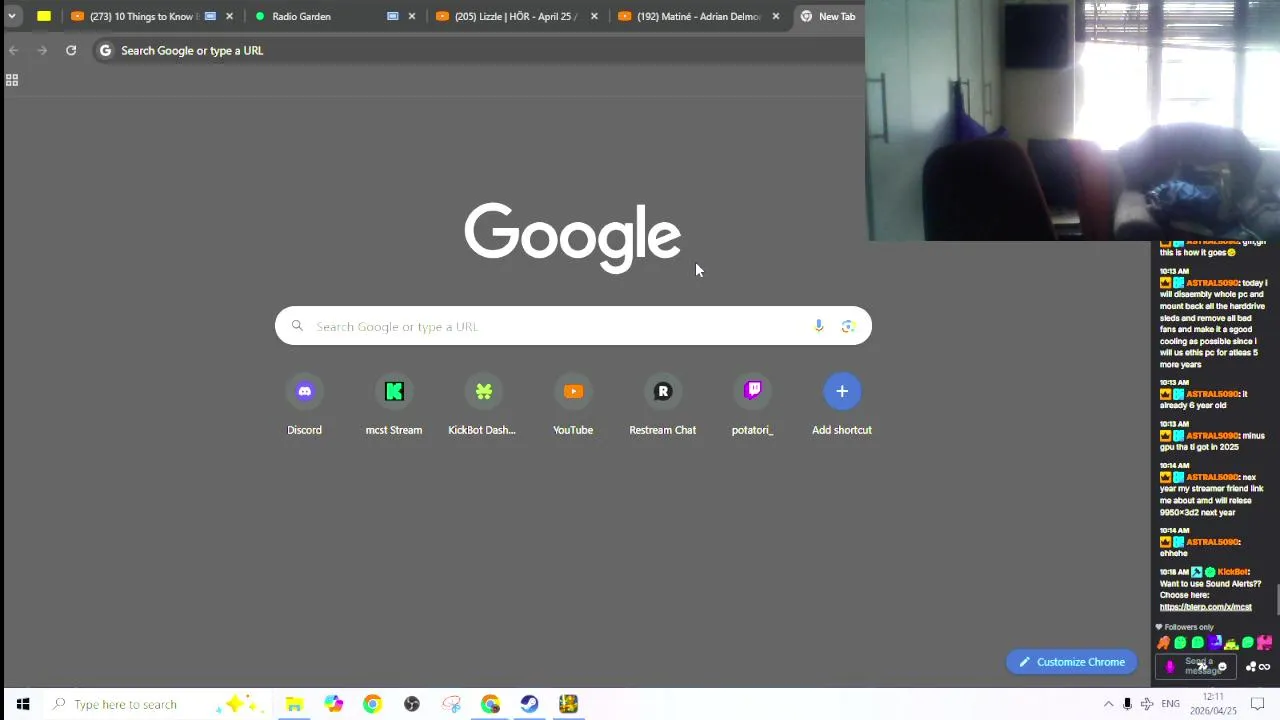Show hidden system tray icons
Image resolution: width=1280 pixels, height=720 pixels.
[x=1108, y=704]
